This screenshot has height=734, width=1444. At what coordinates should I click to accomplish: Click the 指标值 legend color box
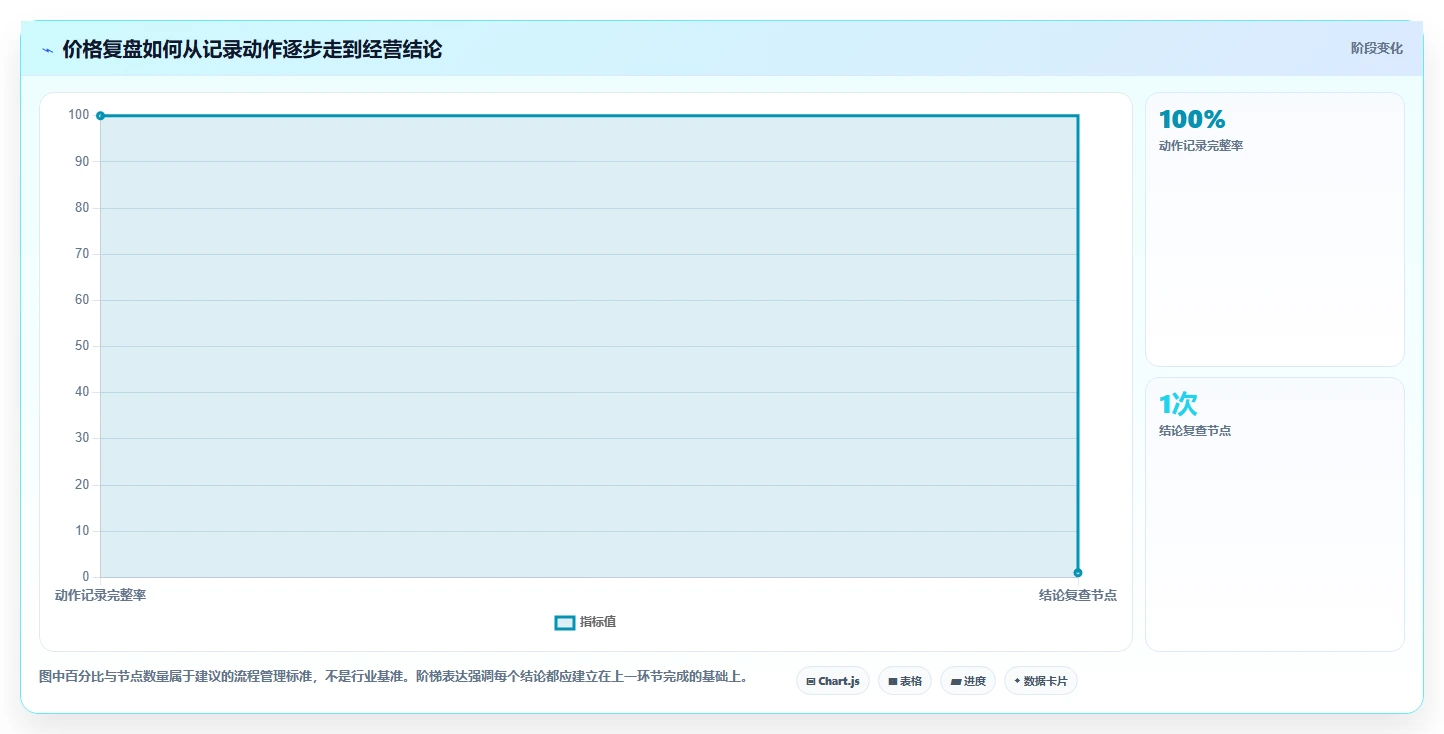564,622
